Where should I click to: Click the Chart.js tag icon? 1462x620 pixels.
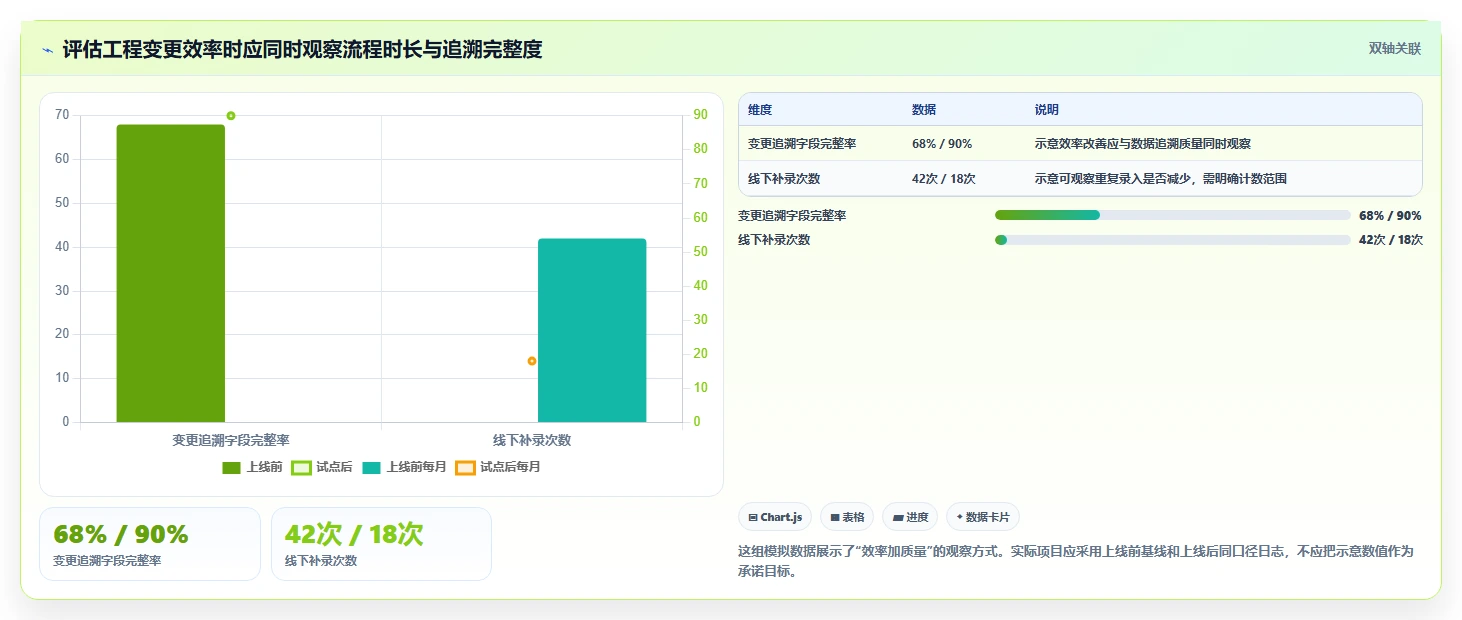(753, 517)
